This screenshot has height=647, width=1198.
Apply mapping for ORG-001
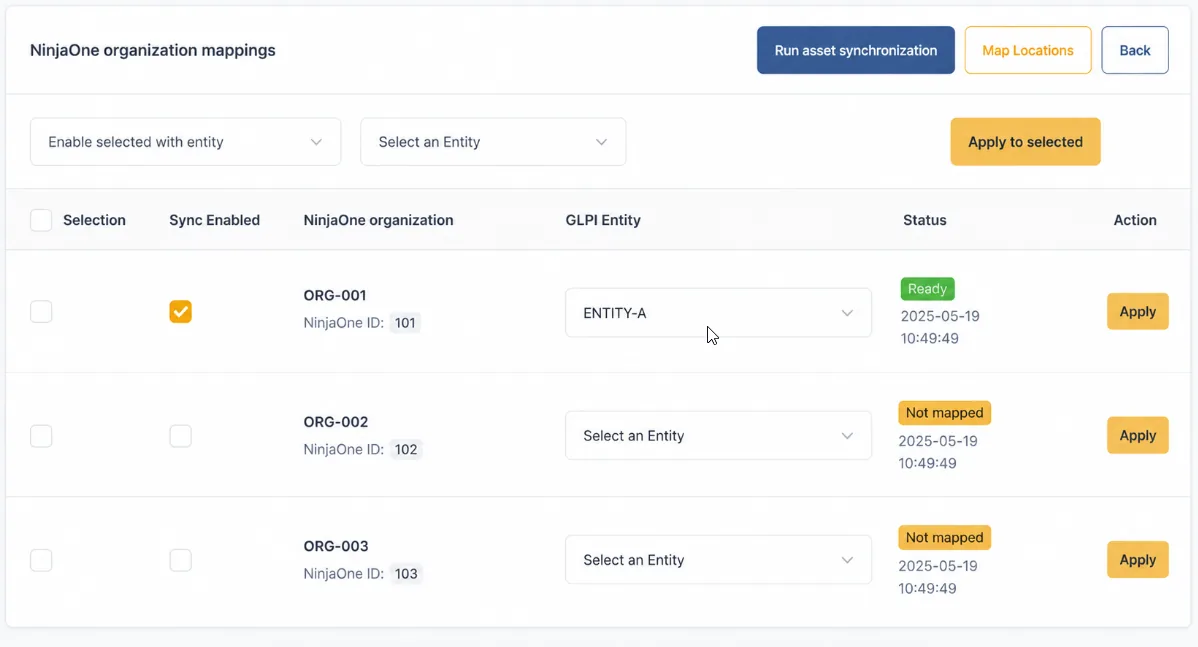click(x=1138, y=312)
